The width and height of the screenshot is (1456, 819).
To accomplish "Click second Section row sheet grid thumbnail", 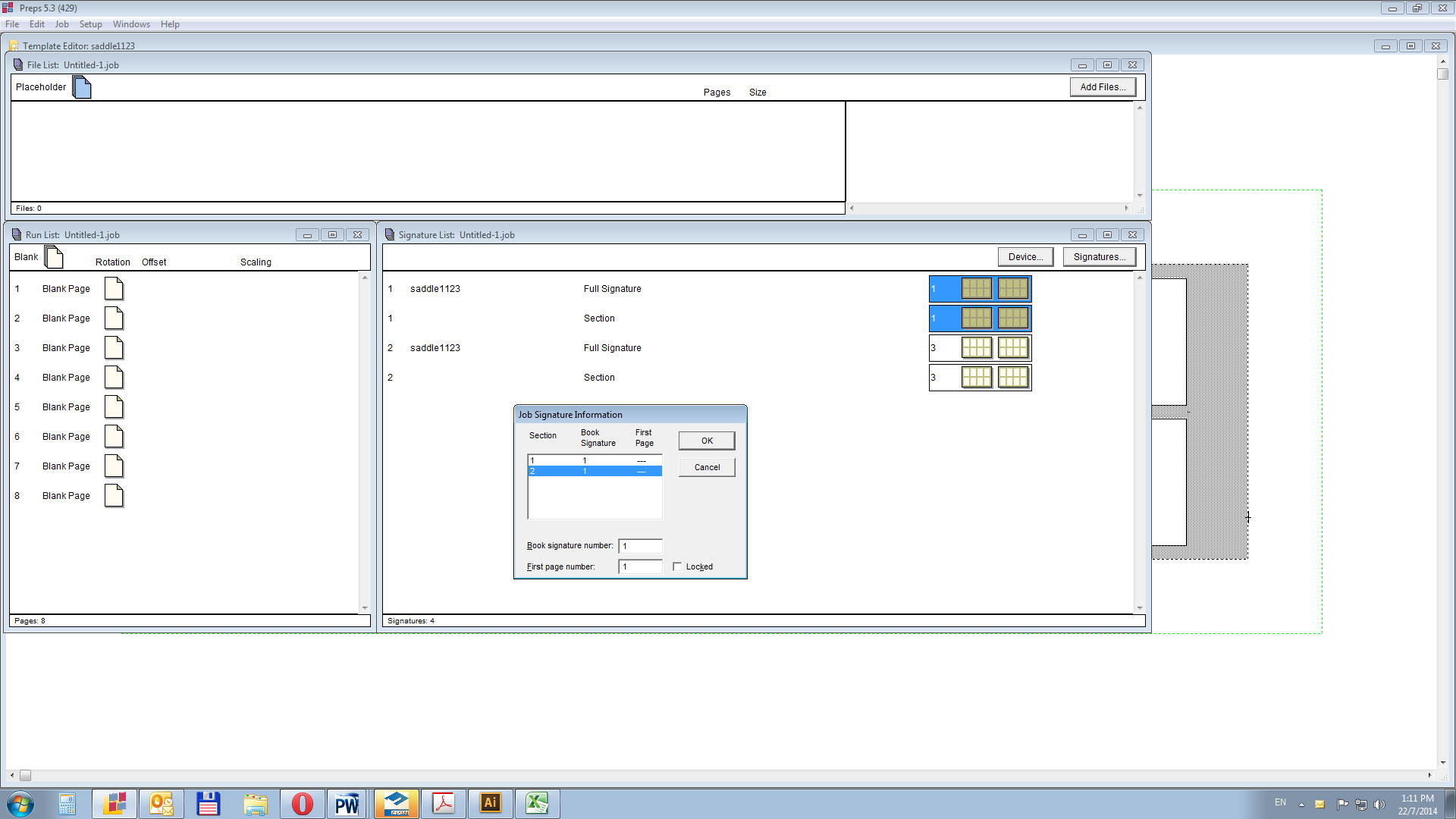I will point(980,378).
